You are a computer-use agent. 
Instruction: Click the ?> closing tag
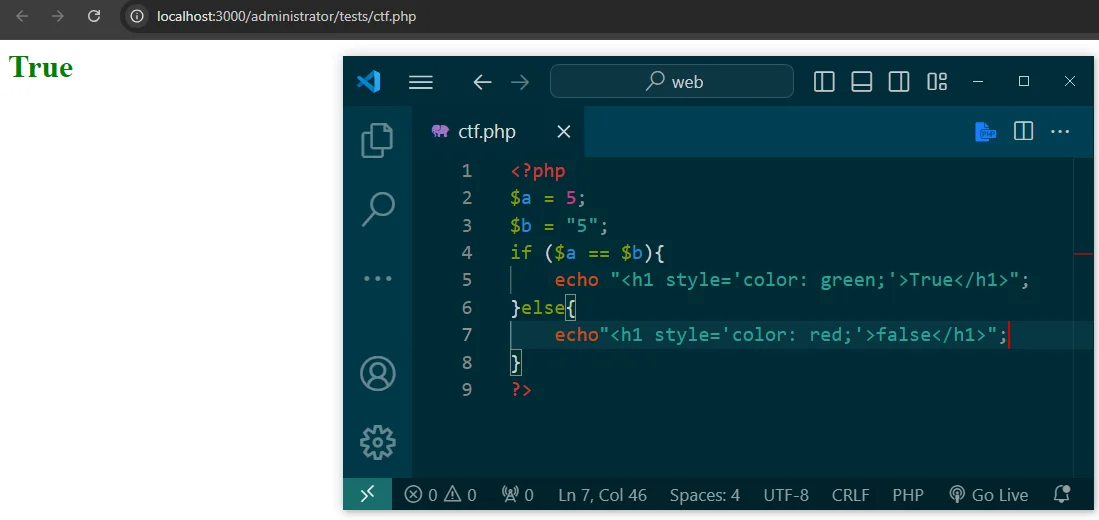pos(521,390)
